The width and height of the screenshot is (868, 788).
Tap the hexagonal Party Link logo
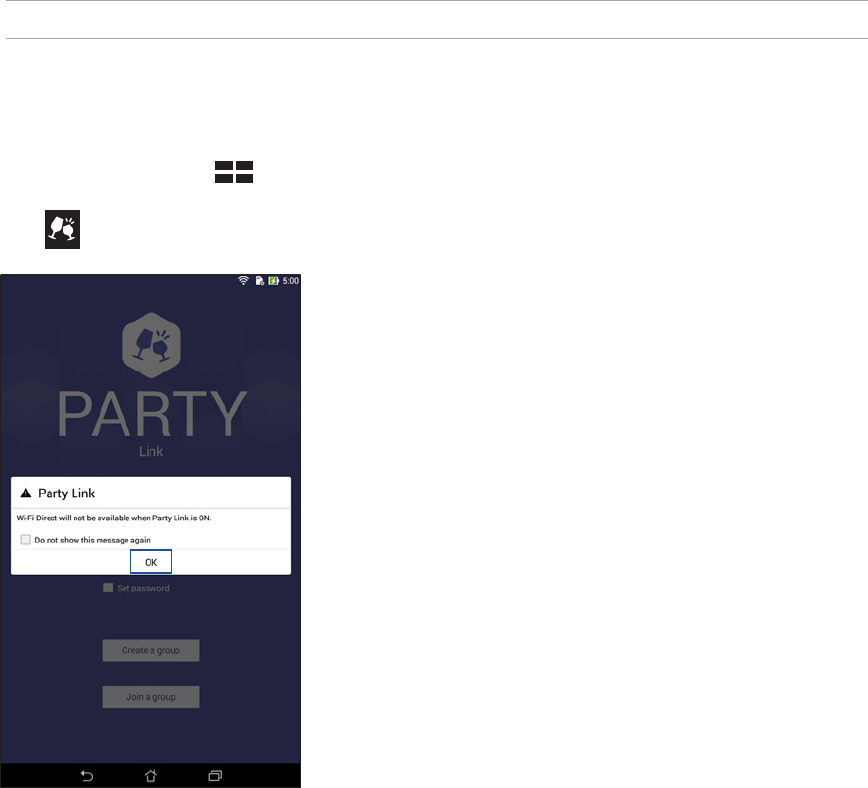click(151, 345)
